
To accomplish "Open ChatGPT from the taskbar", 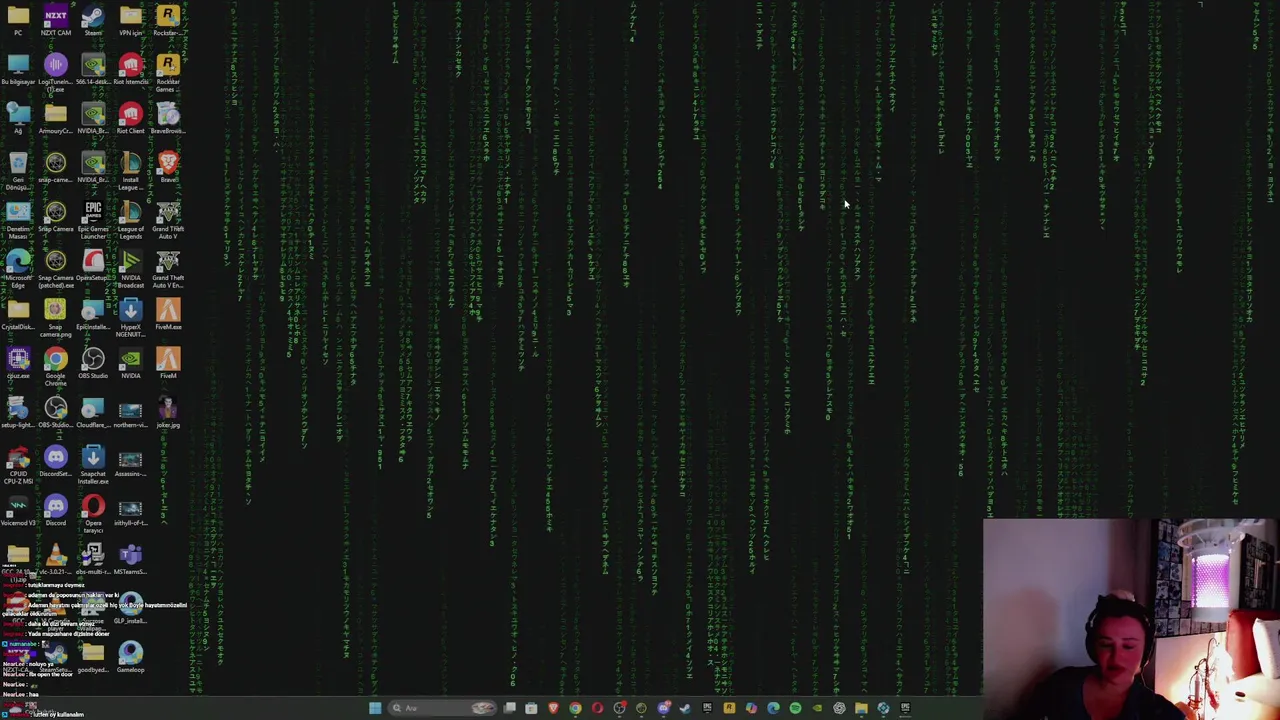I will point(839,708).
